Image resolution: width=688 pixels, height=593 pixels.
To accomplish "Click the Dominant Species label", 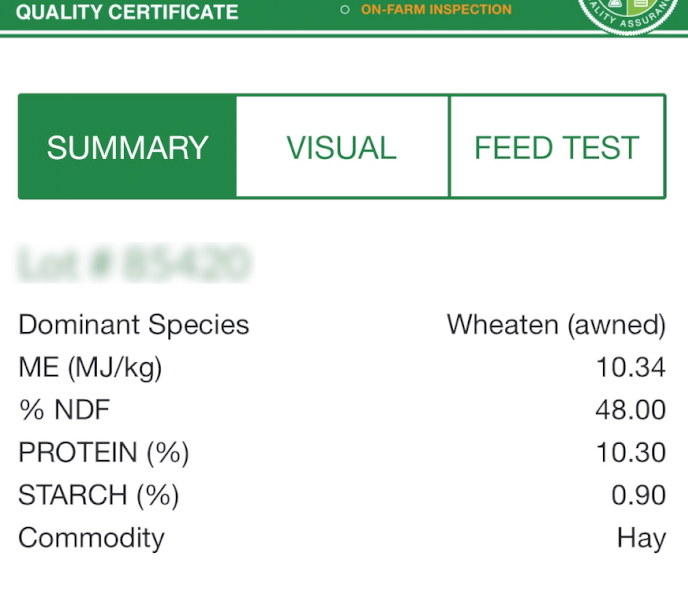I will pos(134,325).
